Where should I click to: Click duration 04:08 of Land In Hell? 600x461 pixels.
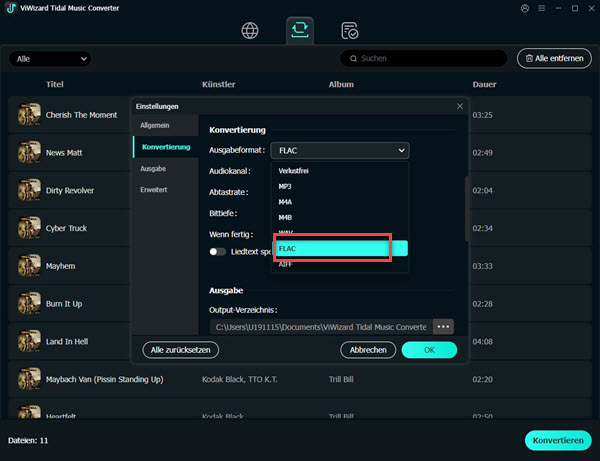(x=482, y=342)
